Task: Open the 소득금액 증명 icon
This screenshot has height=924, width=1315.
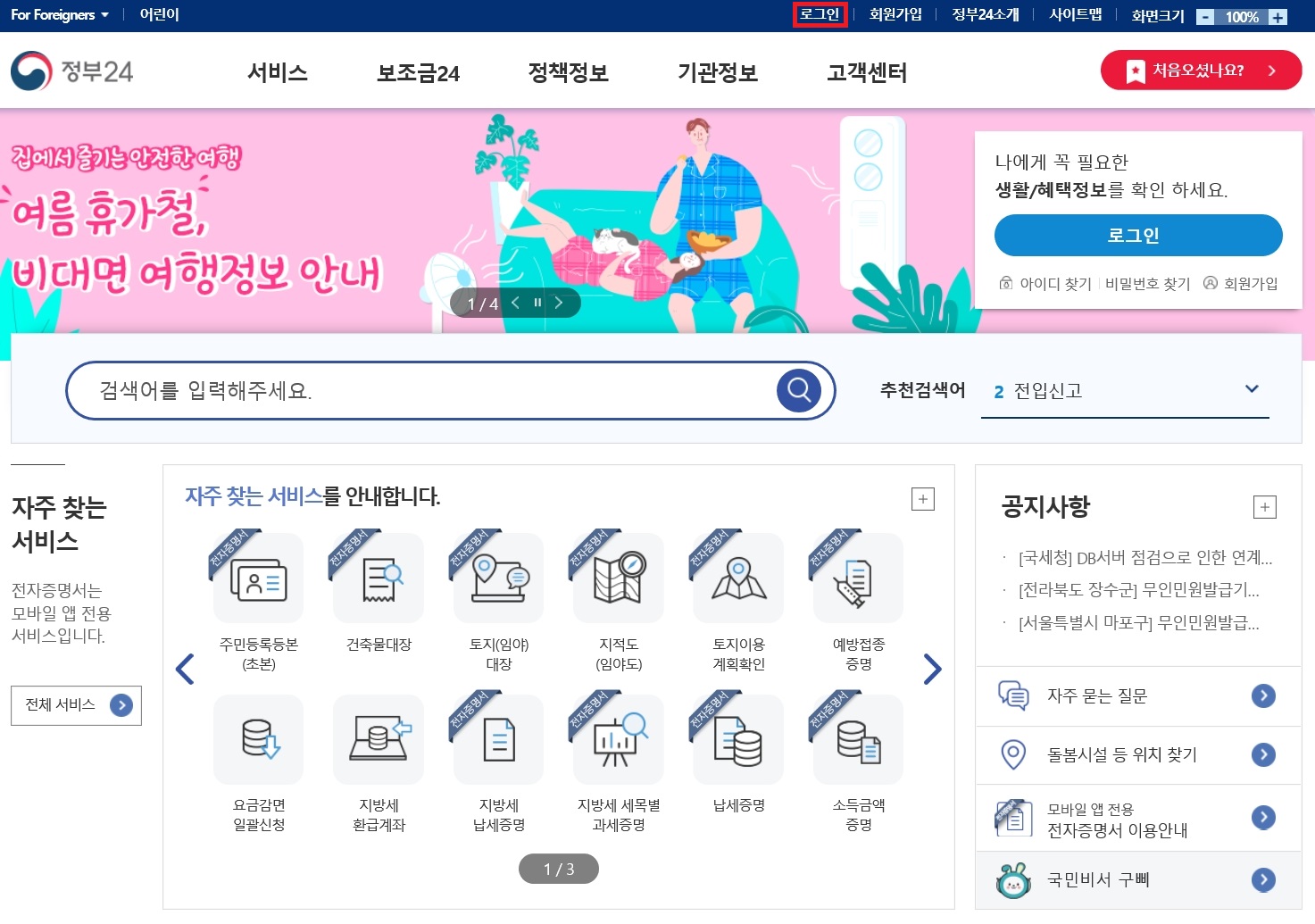Action: (858, 739)
